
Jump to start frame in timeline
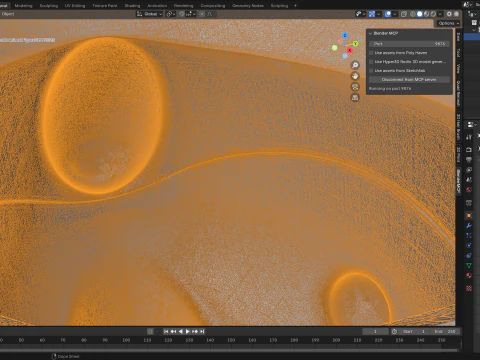pyautogui.click(x=166, y=331)
